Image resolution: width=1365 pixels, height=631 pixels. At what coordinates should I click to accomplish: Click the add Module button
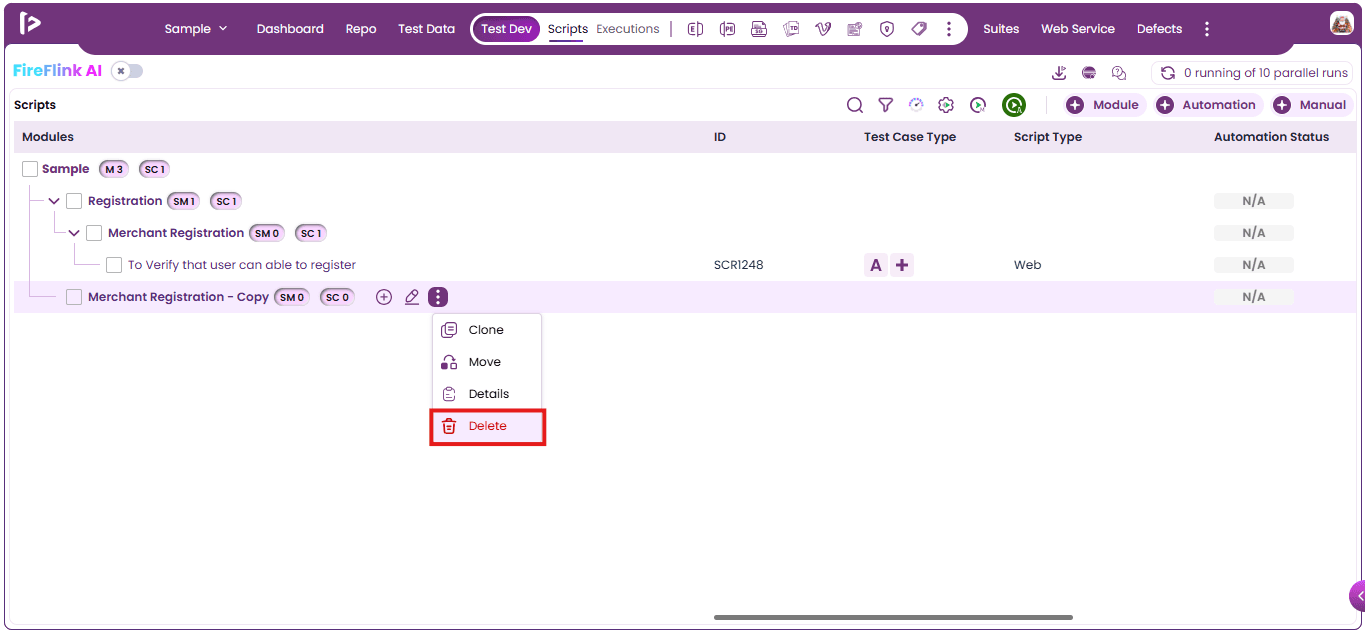coord(1104,105)
